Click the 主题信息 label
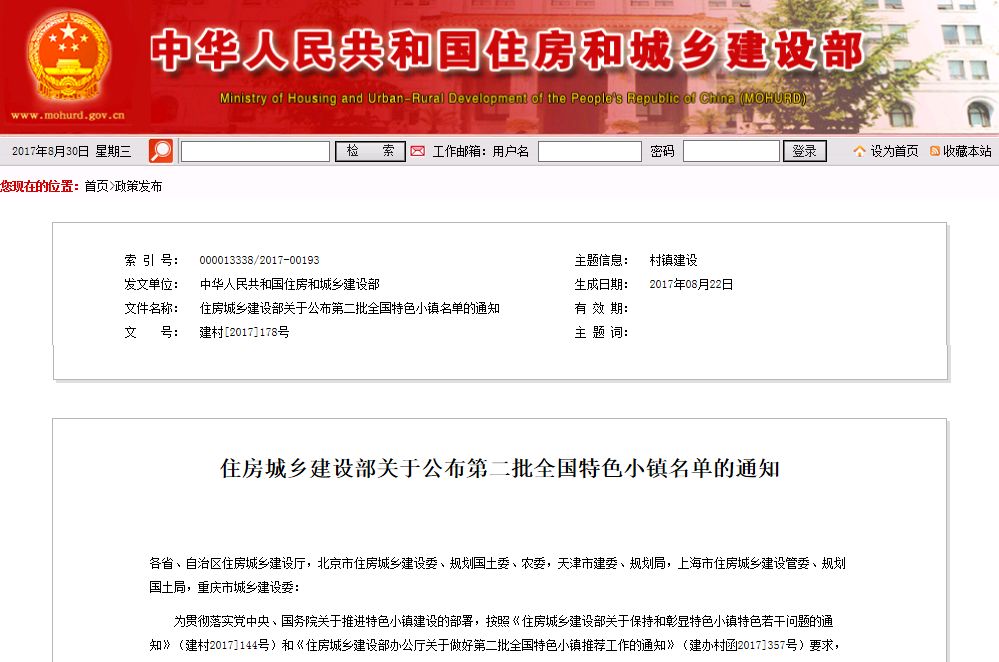Viewport: 999px width, 662px height. (x=601, y=260)
